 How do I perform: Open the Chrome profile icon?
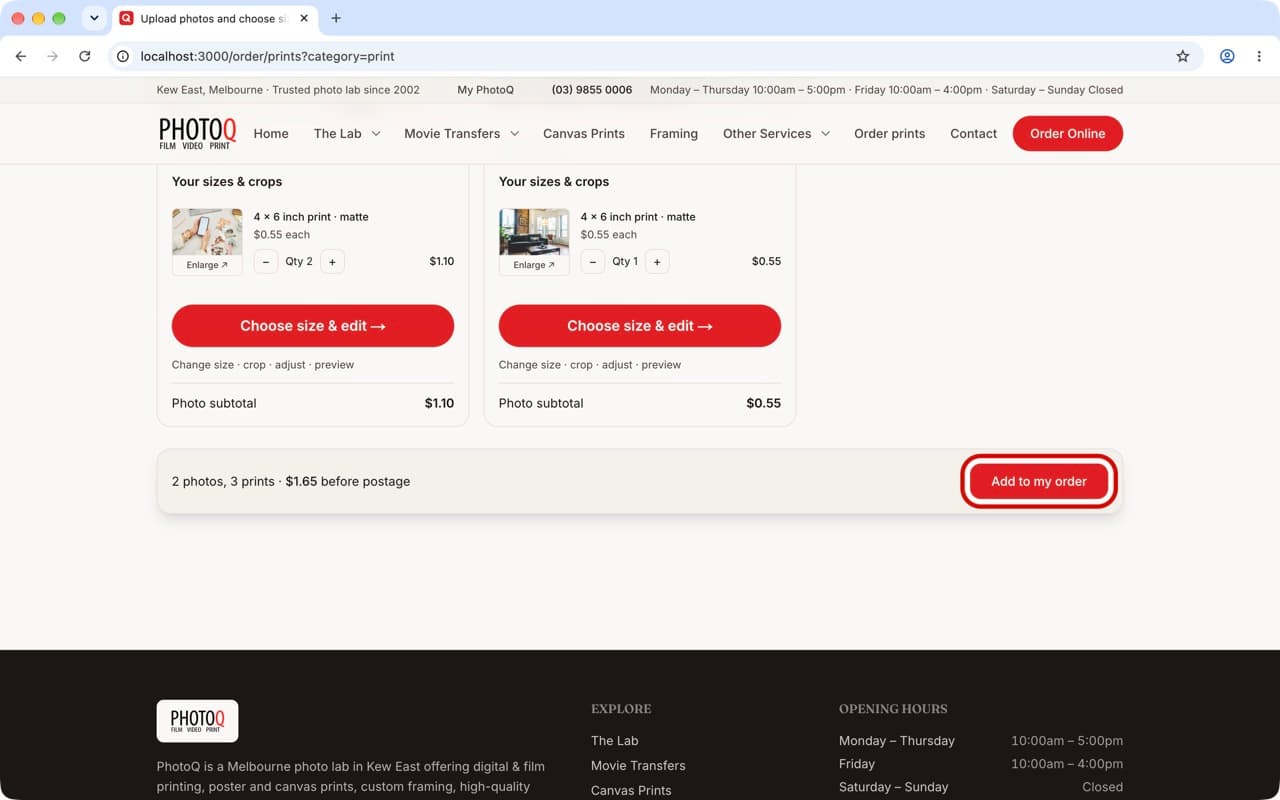[1227, 56]
